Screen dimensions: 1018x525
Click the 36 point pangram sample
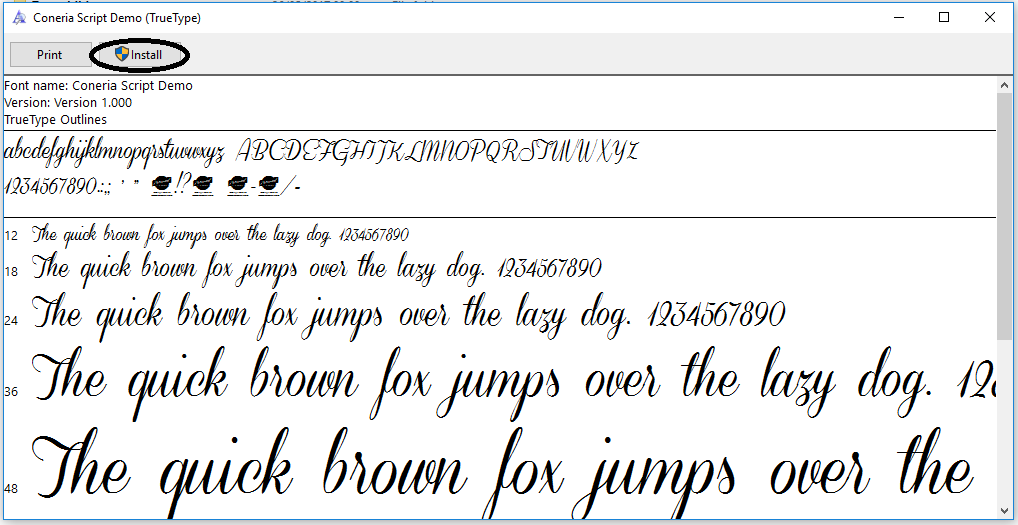(514, 385)
